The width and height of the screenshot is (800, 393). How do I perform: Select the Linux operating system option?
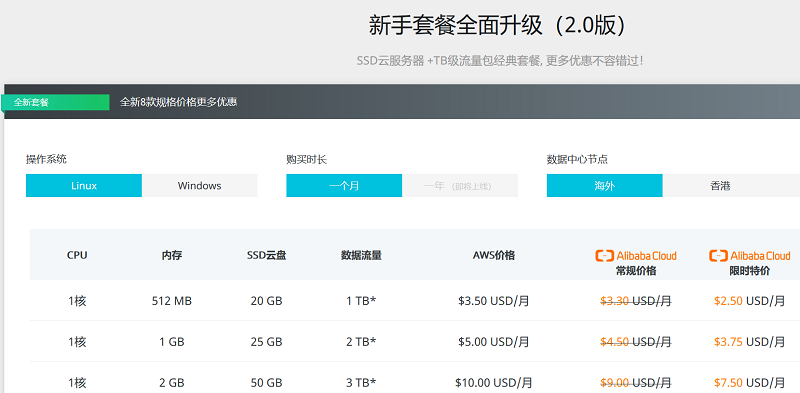click(84, 186)
